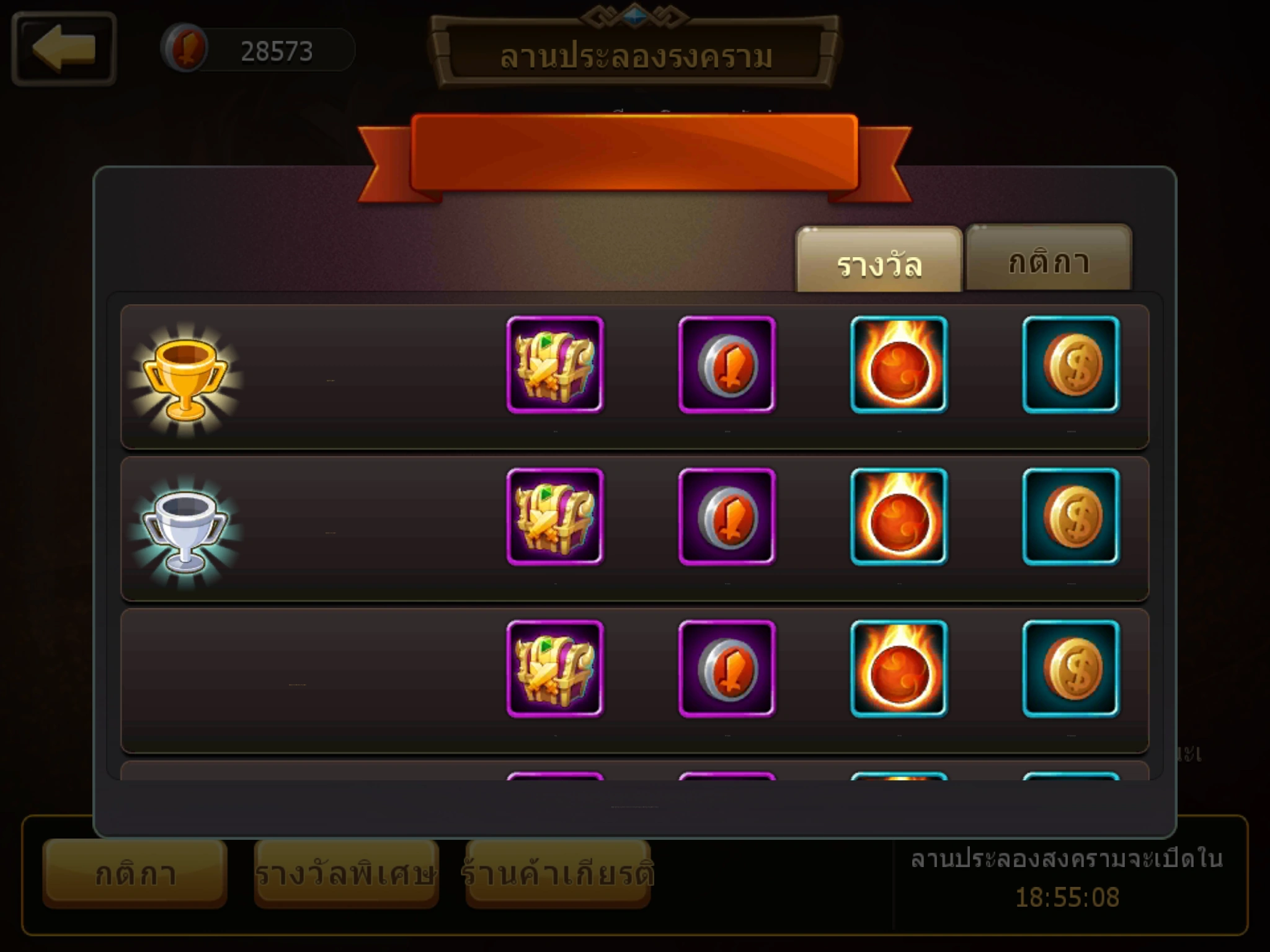Image resolution: width=1270 pixels, height=952 pixels.
Task: Switch to the รางวัล tab
Action: pos(879,260)
